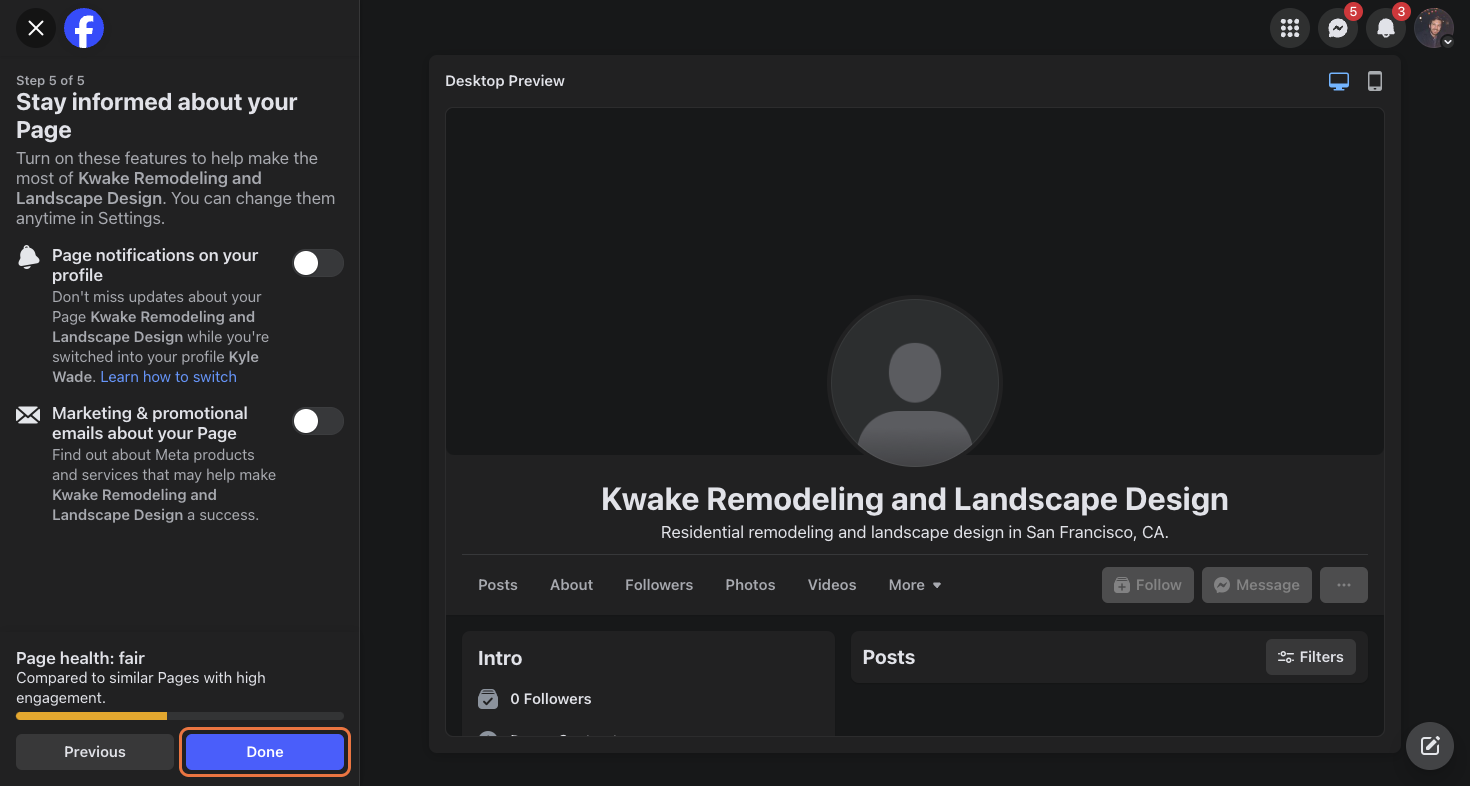Enable Page notifications on your profile
This screenshot has width=1470, height=786.
pos(318,263)
